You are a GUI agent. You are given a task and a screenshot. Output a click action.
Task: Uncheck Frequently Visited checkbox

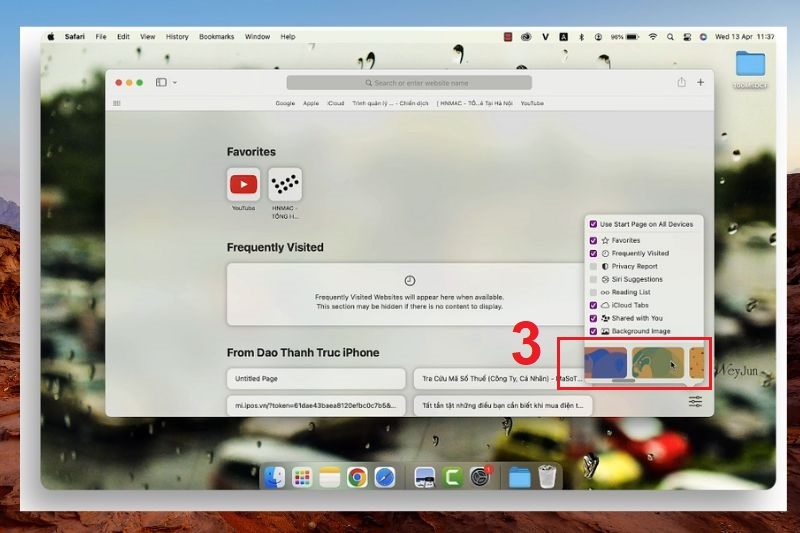(593, 253)
